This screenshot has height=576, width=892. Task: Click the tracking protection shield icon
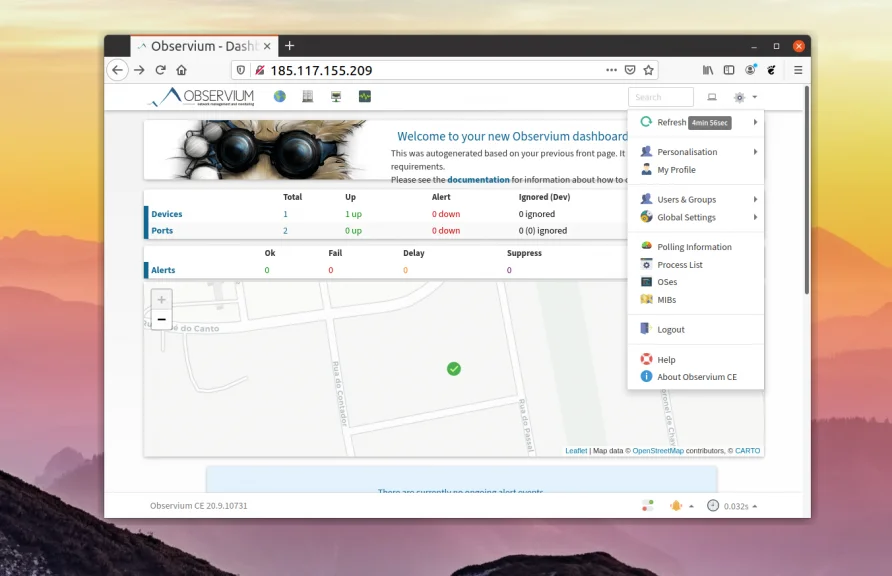coord(241,70)
